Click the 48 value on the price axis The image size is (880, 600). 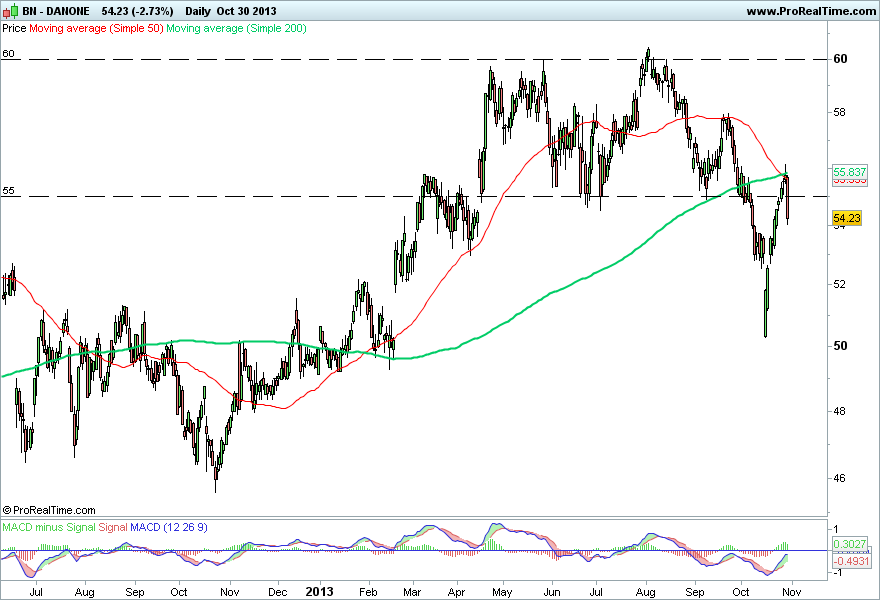840,411
